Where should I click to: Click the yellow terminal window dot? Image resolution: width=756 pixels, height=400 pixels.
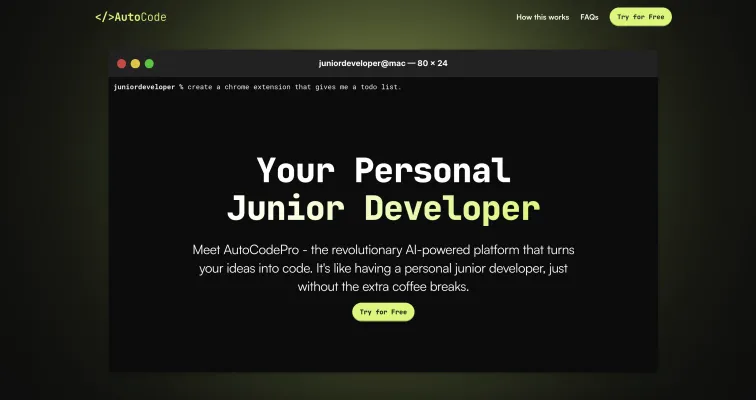135,64
